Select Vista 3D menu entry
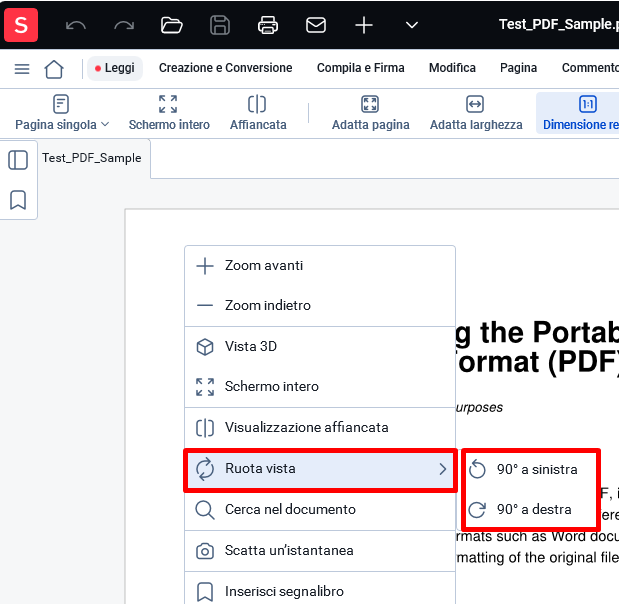The image size is (619, 604). coord(320,347)
